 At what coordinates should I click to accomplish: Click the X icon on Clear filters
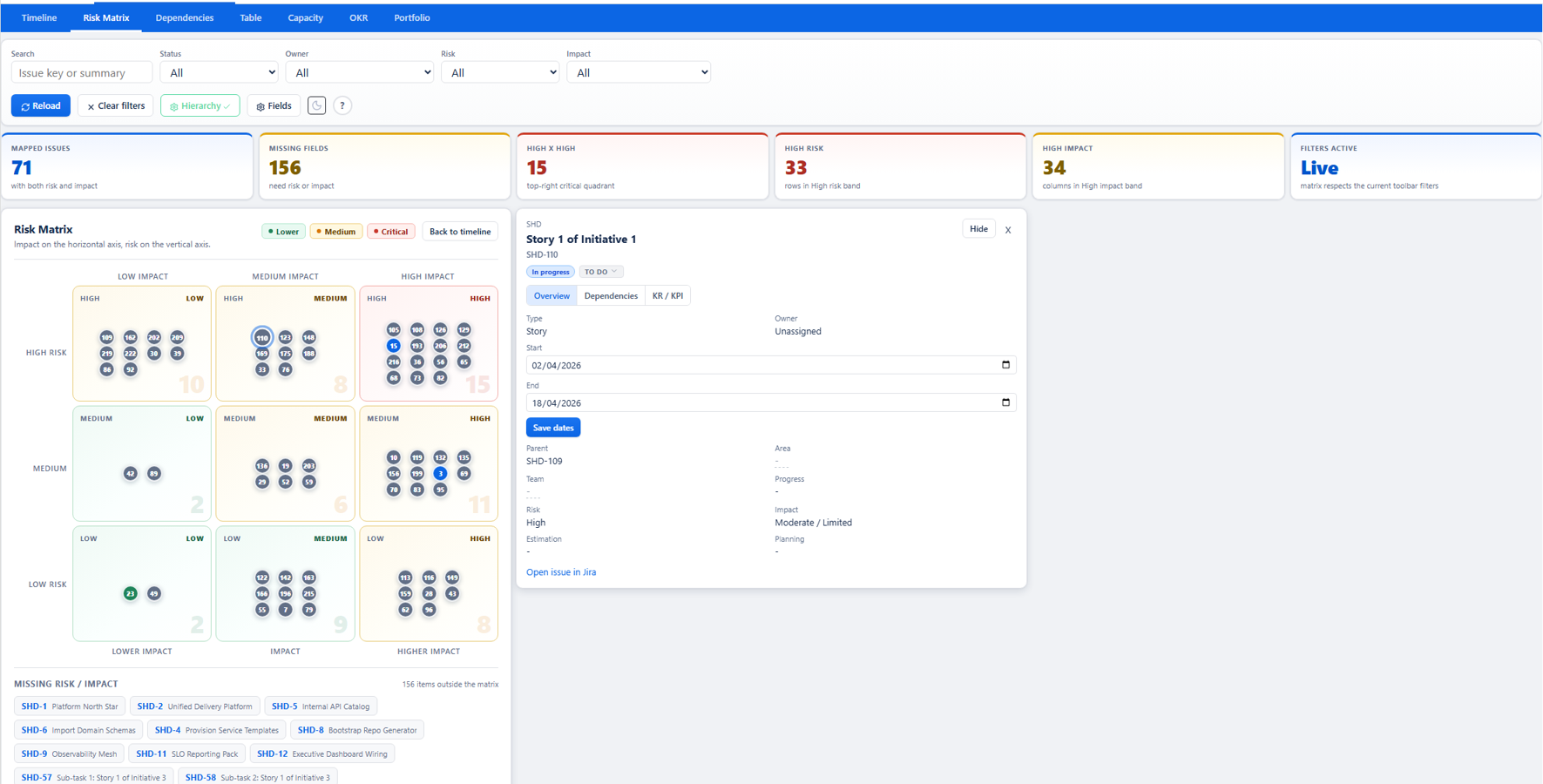click(91, 105)
